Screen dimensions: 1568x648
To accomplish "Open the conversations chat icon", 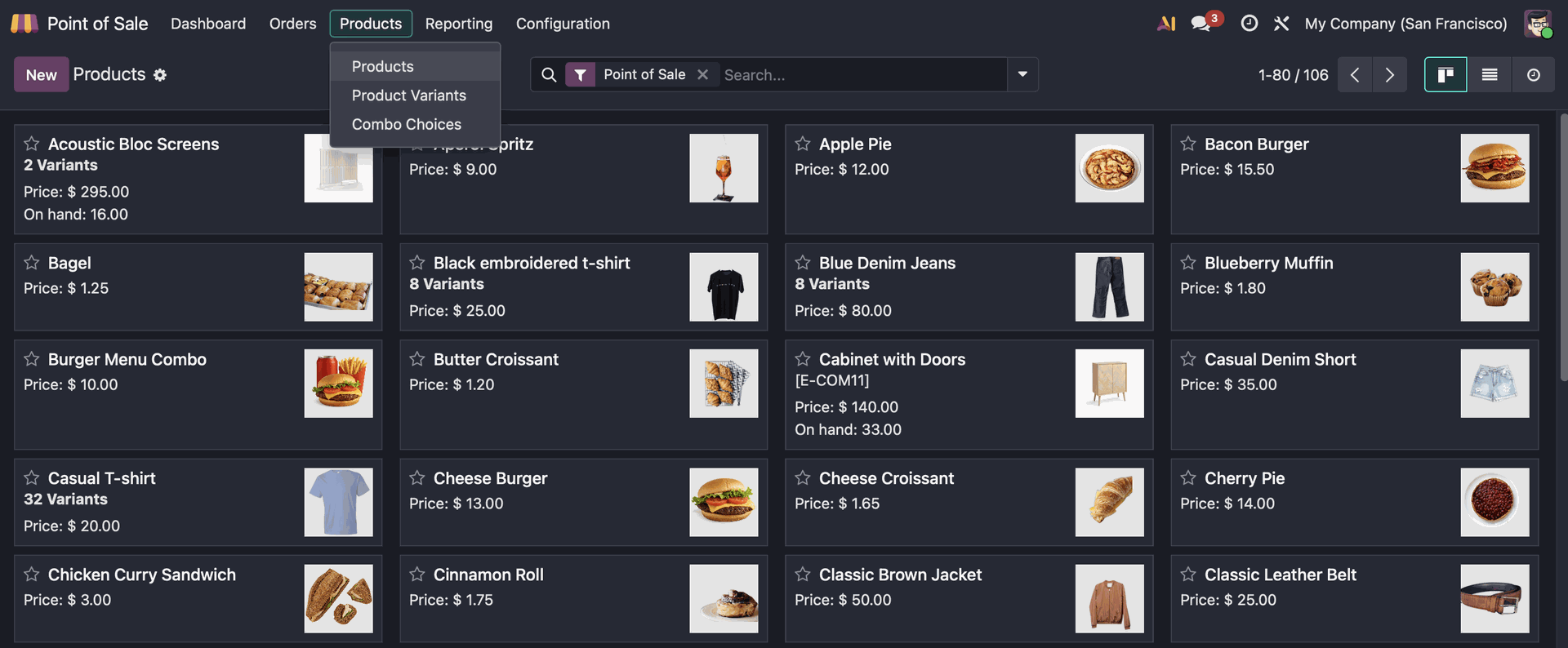I will click(1200, 24).
